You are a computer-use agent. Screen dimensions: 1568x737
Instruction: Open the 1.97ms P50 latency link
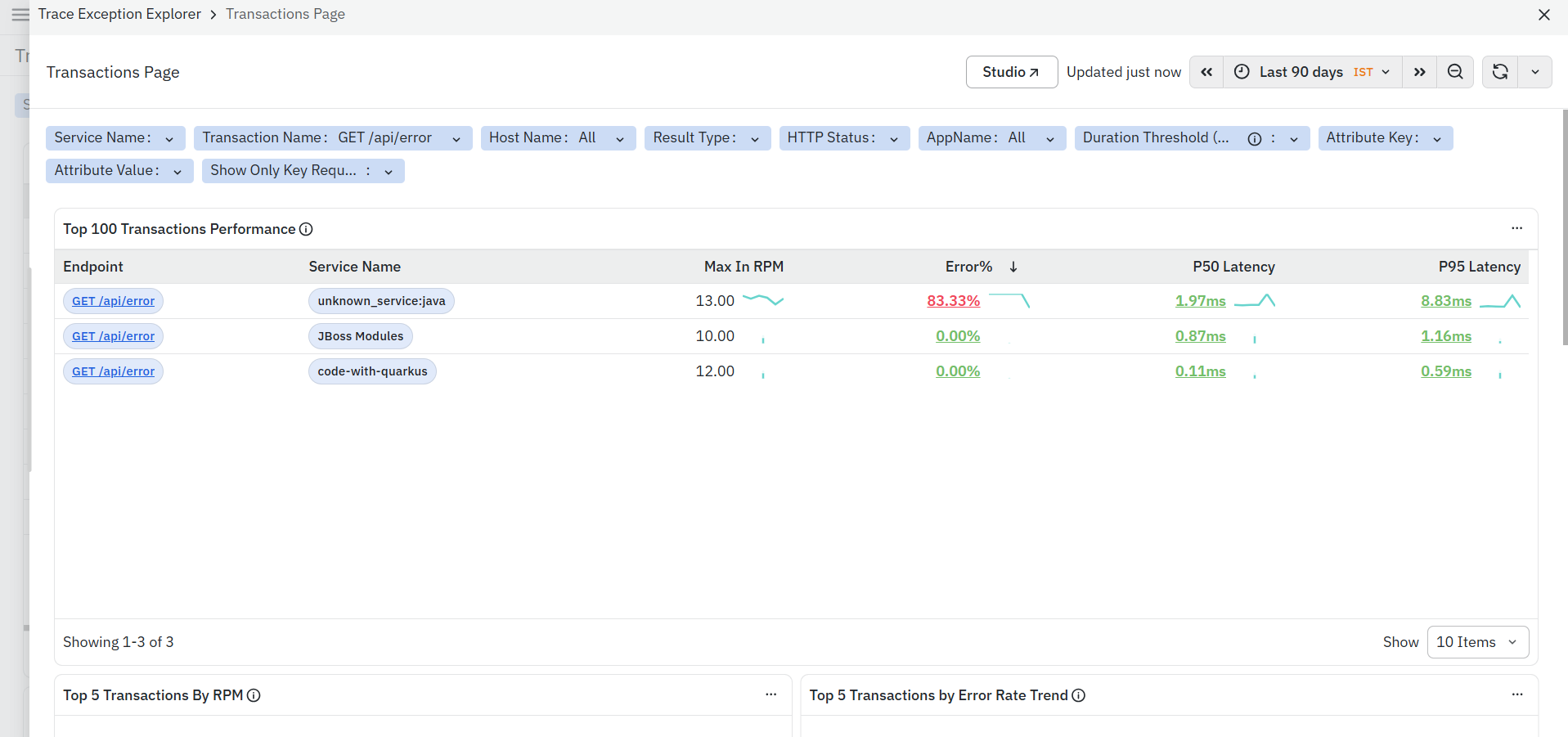(x=1201, y=301)
